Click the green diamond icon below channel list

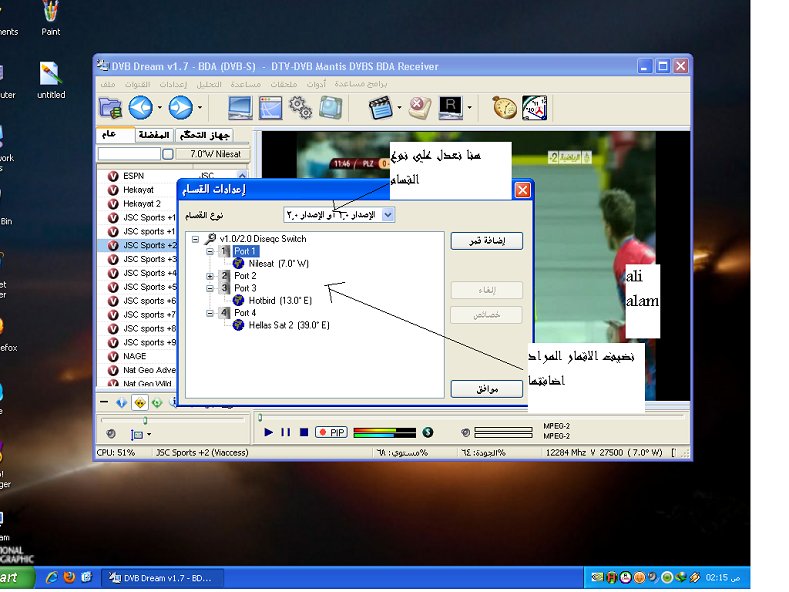point(157,403)
